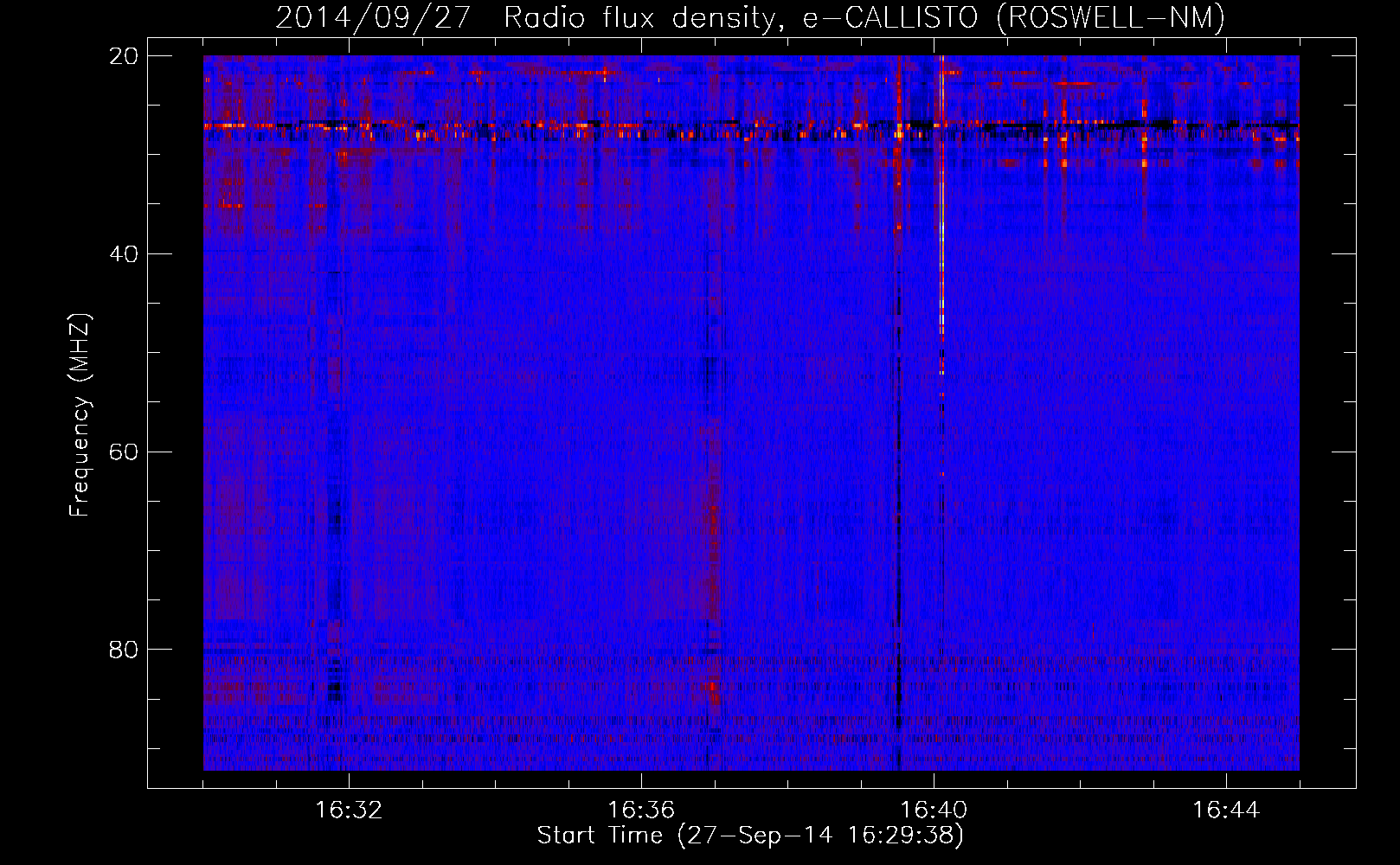The image size is (1400, 865).
Task: Click the 20 frequency tick label
Action: 124,56
